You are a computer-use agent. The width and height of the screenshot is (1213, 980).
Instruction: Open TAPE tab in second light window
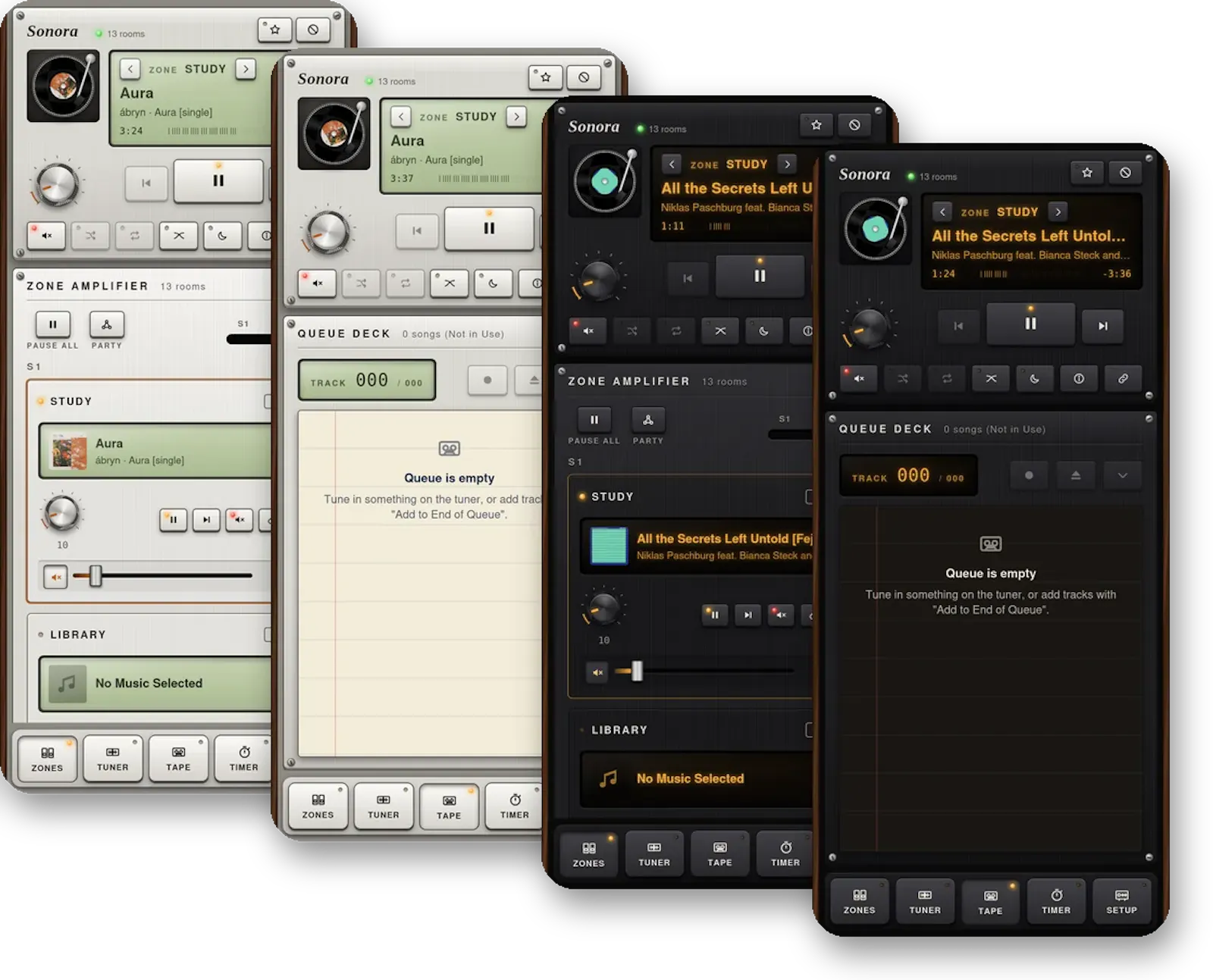pos(449,806)
